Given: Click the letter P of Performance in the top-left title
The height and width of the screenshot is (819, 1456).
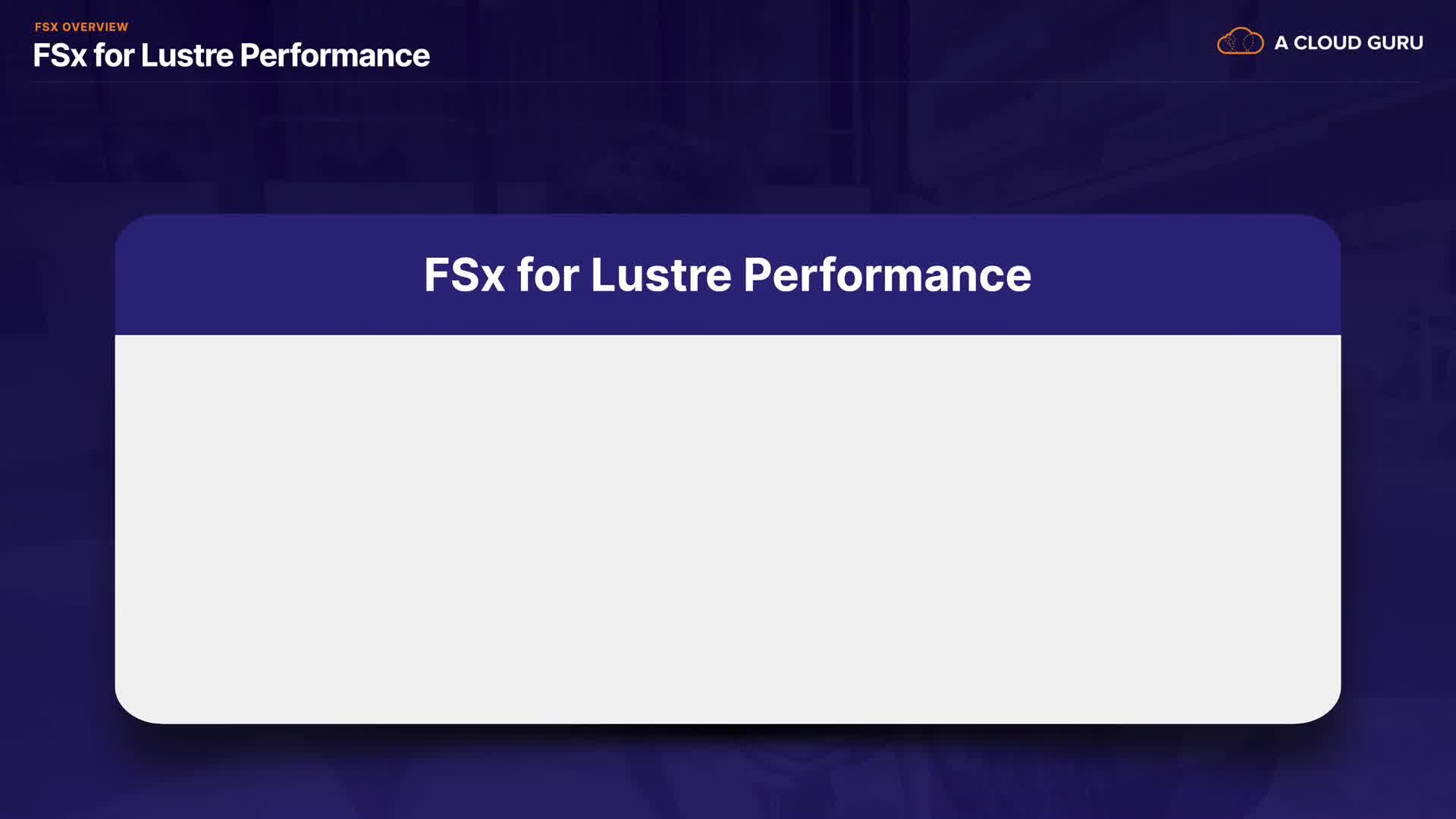Looking at the screenshot, I should (250, 56).
